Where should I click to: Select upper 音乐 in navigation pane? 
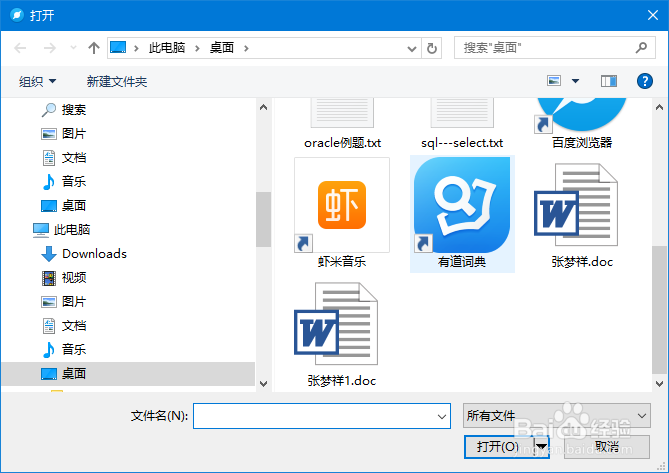point(64,181)
